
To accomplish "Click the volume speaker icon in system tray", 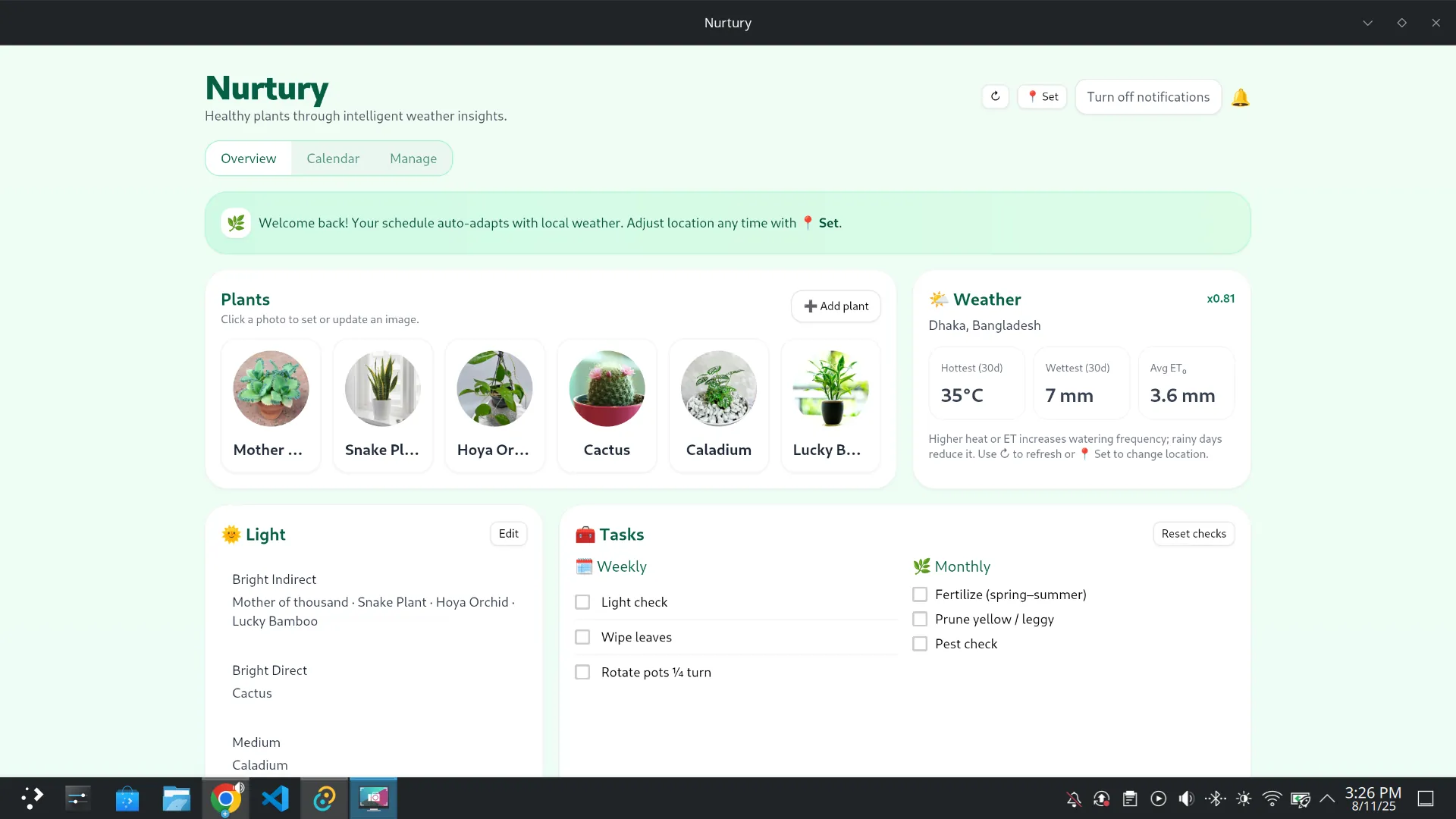I will click(x=1185, y=798).
